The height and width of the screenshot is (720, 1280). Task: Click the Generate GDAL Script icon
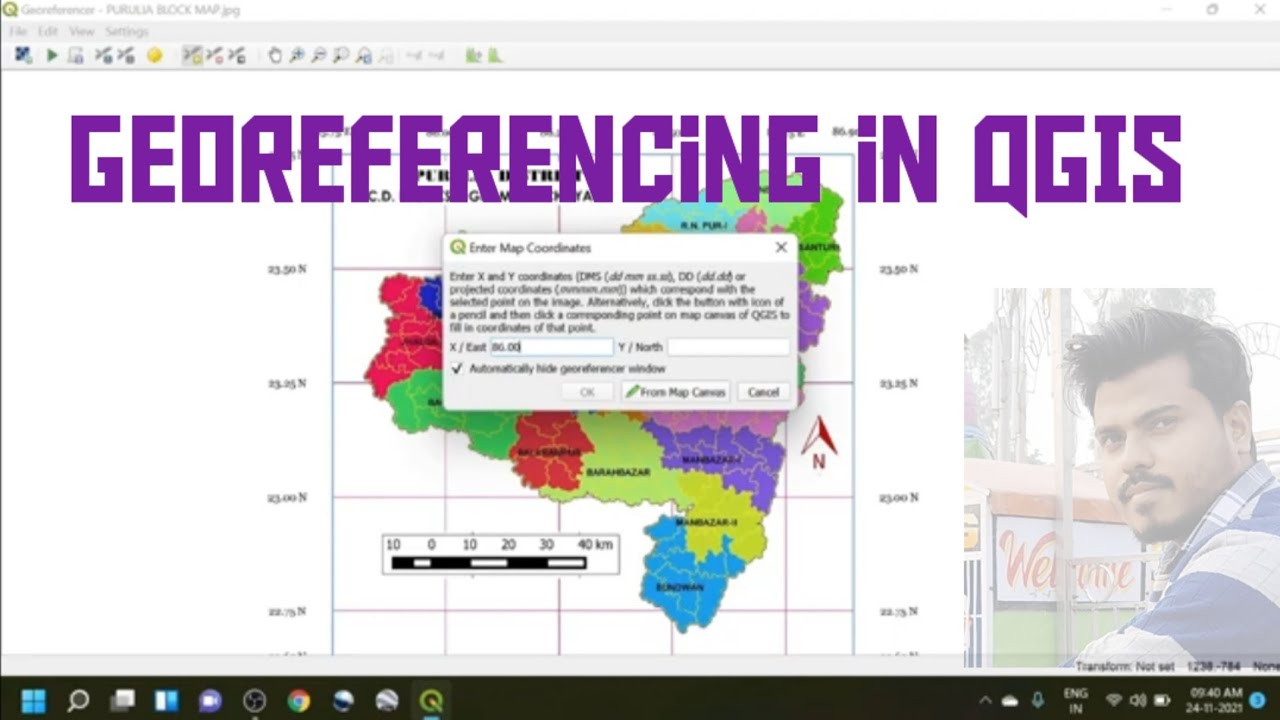click(76, 55)
